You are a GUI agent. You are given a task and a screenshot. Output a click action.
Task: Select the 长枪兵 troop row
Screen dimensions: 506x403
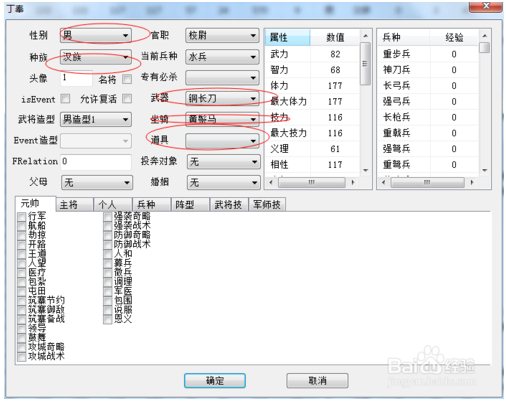point(428,117)
